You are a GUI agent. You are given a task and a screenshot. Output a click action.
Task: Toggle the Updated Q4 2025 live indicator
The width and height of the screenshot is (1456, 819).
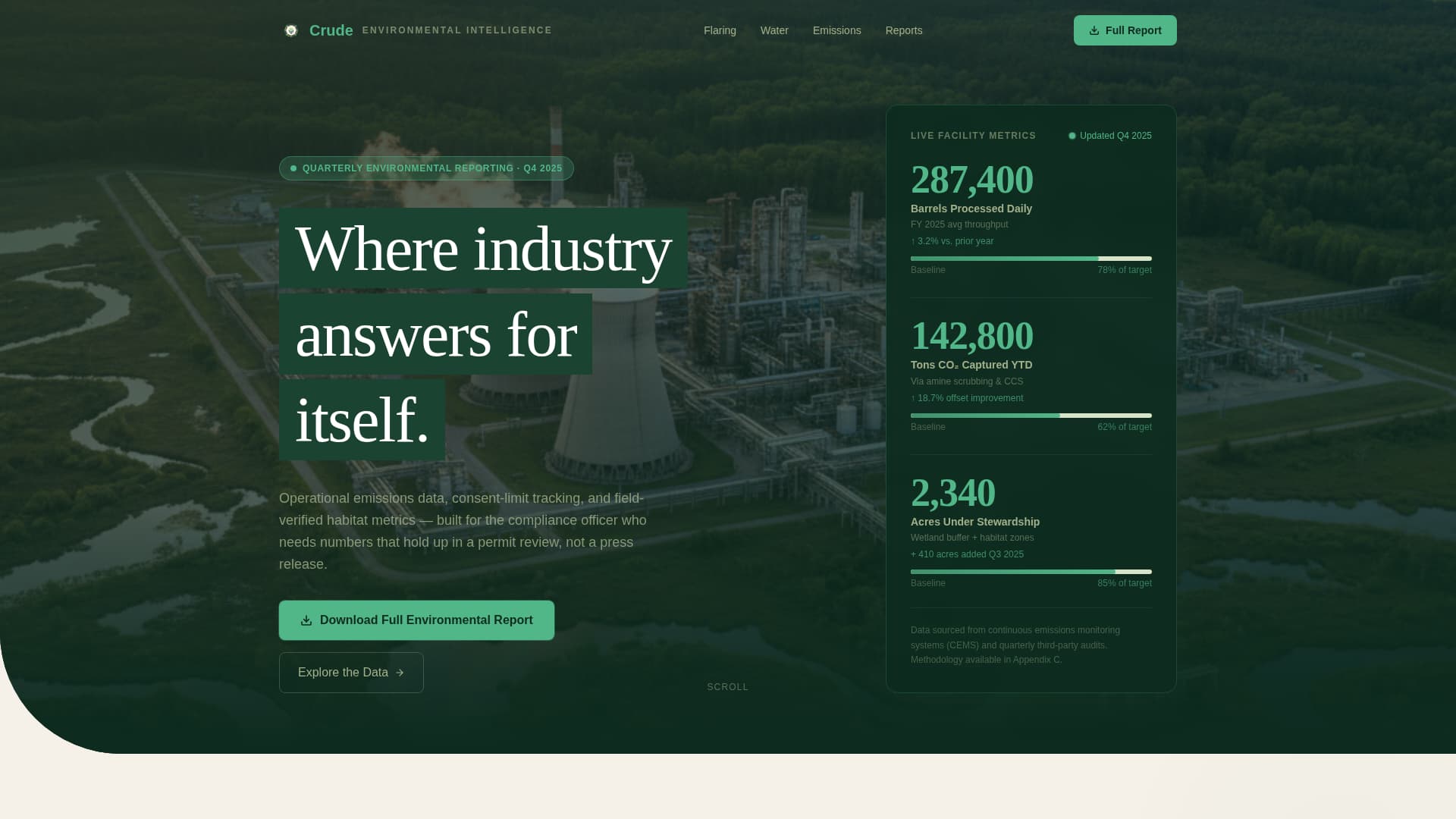(1109, 136)
